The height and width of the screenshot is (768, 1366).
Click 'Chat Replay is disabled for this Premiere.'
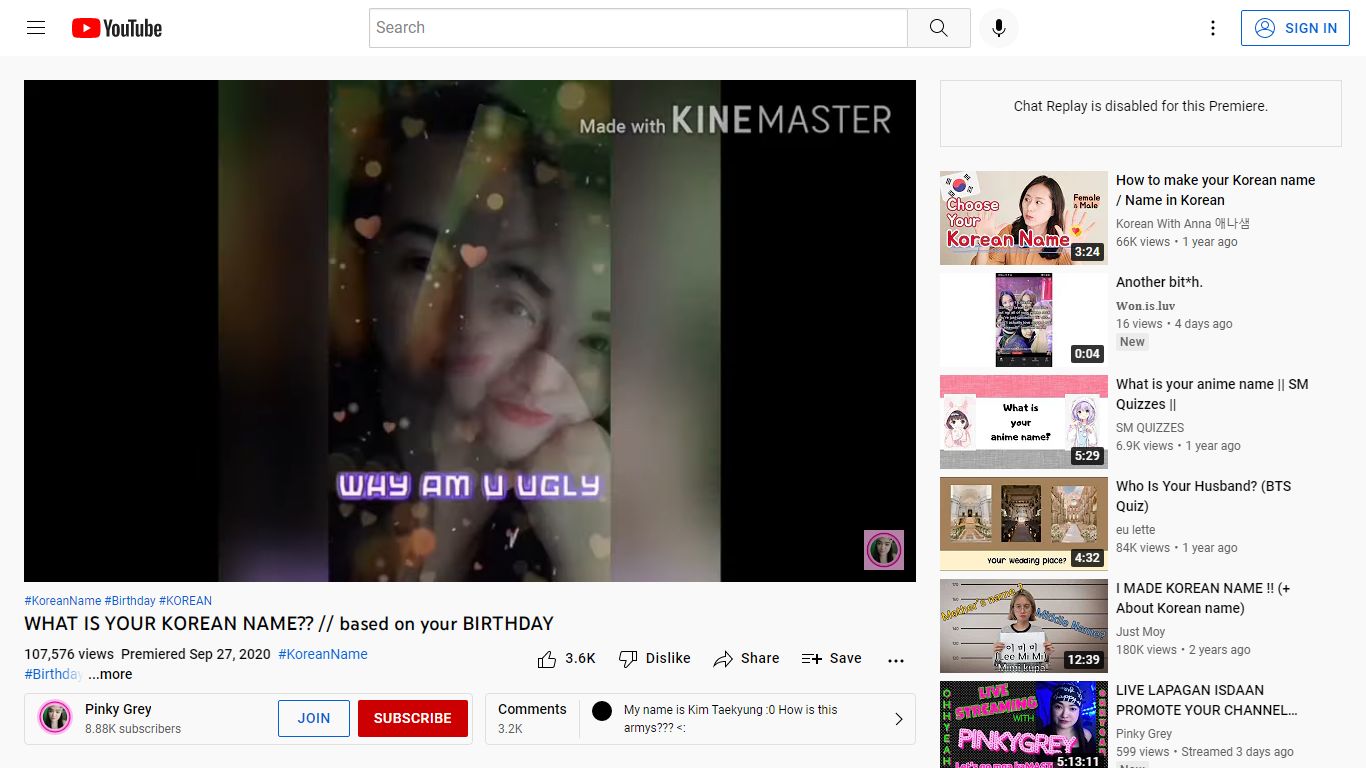1141,106
